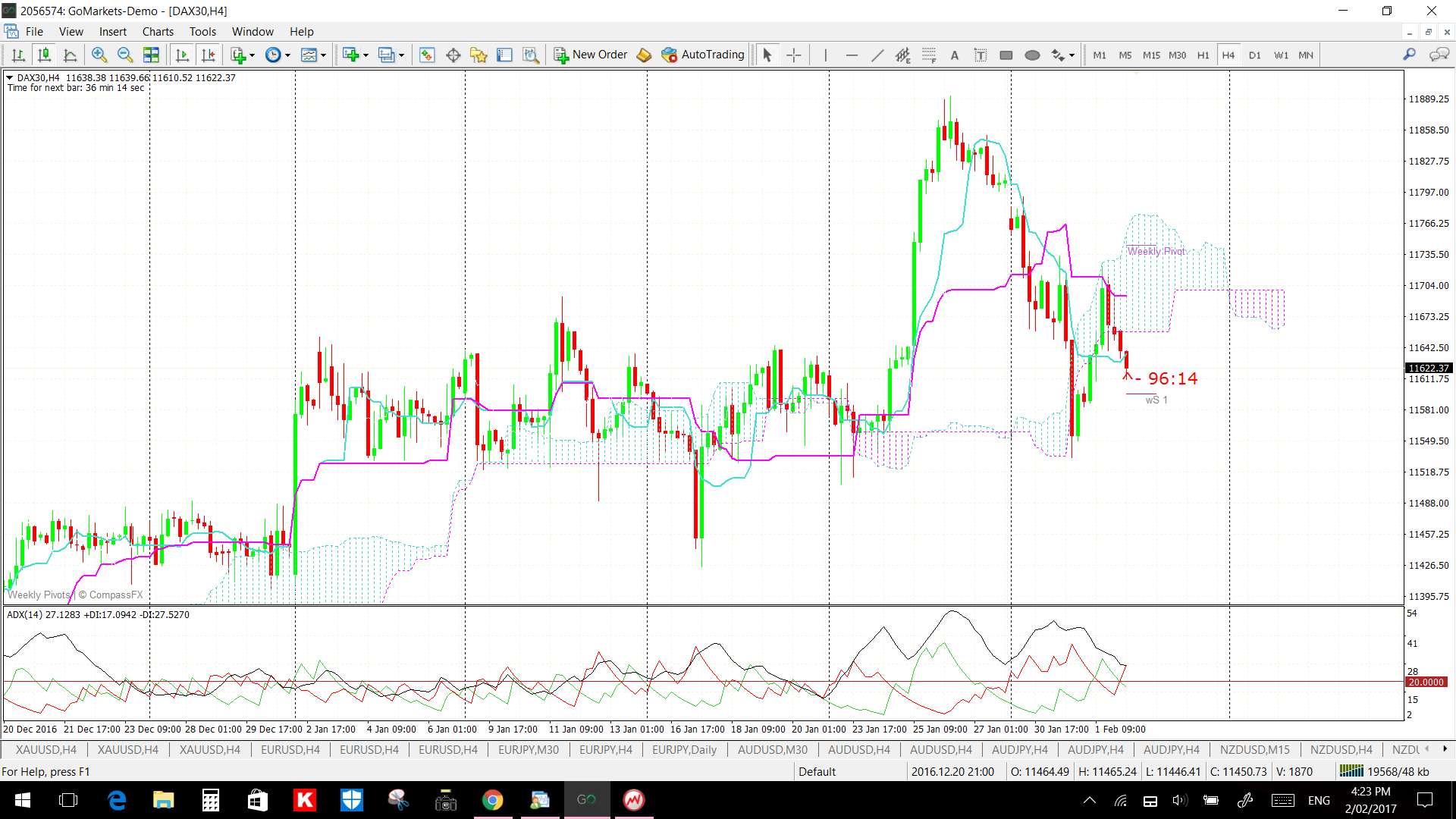Viewport: 1456px width, 819px height.
Task: Switch to MN monthly timeframe
Action: [1306, 55]
